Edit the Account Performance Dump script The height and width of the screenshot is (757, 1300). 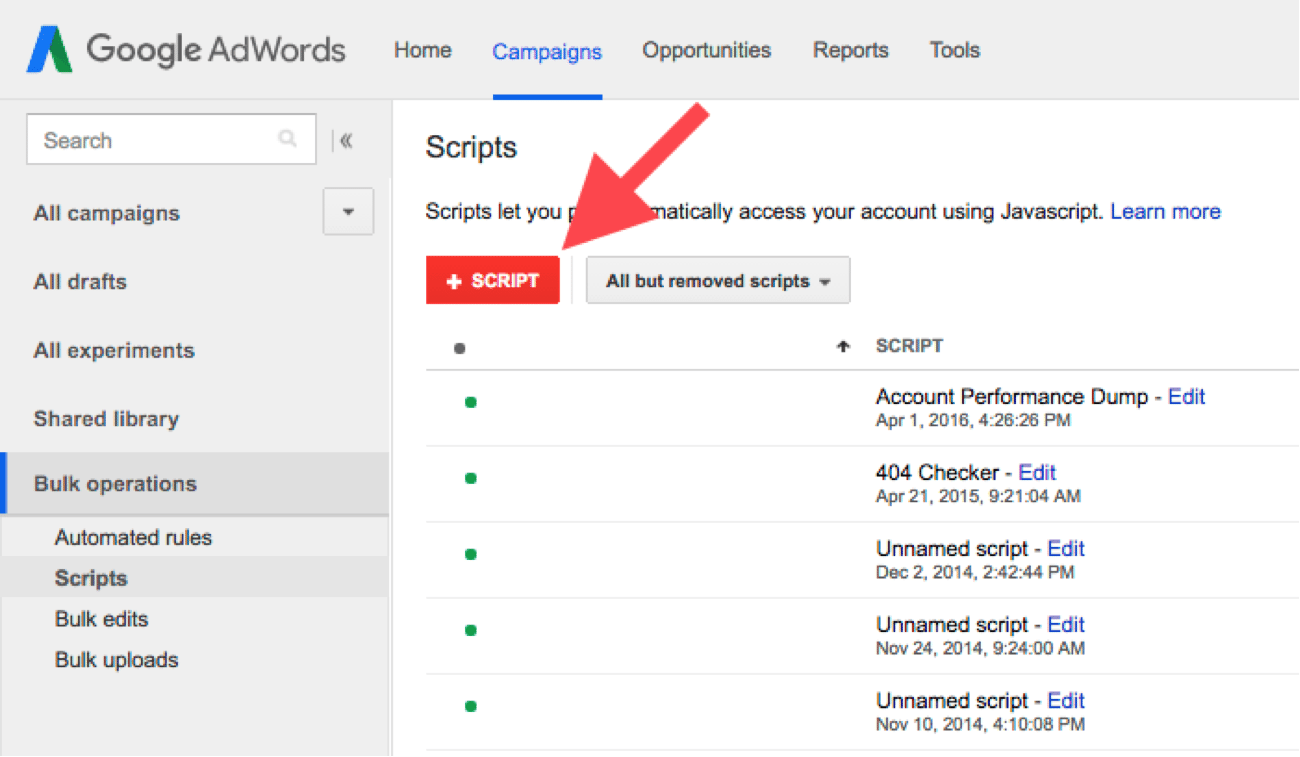click(1187, 397)
